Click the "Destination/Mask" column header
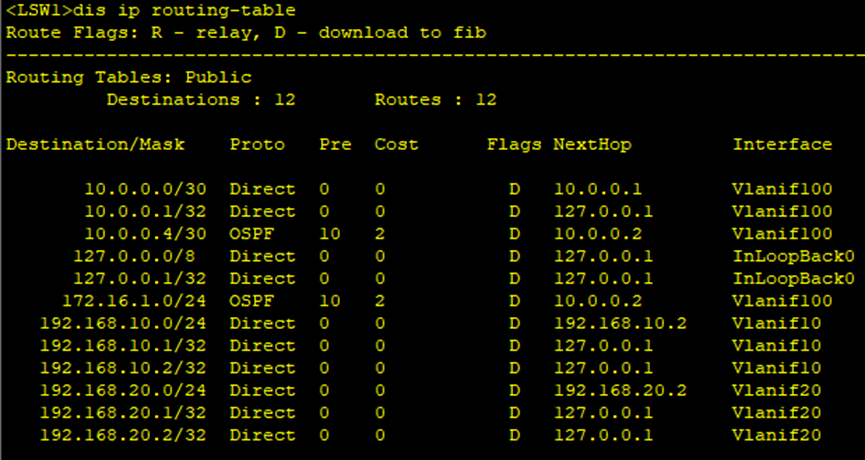This screenshot has height=460, width=865. (95, 145)
